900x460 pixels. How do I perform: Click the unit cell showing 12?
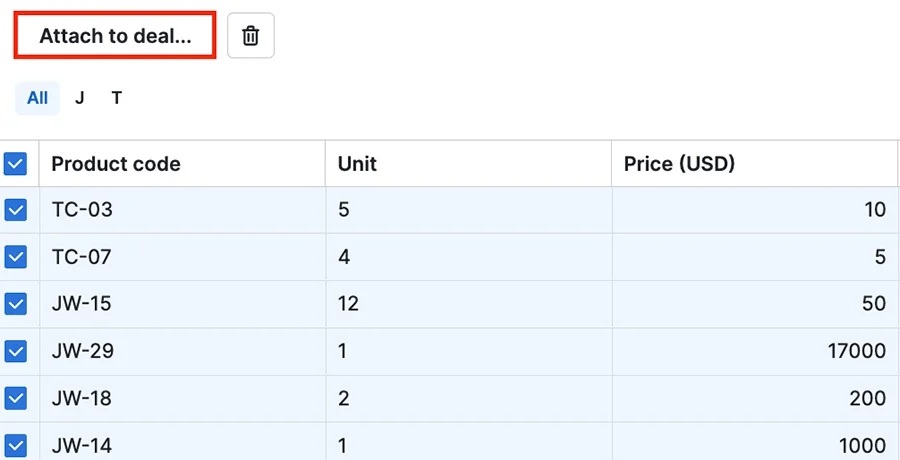tap(468, 304)
